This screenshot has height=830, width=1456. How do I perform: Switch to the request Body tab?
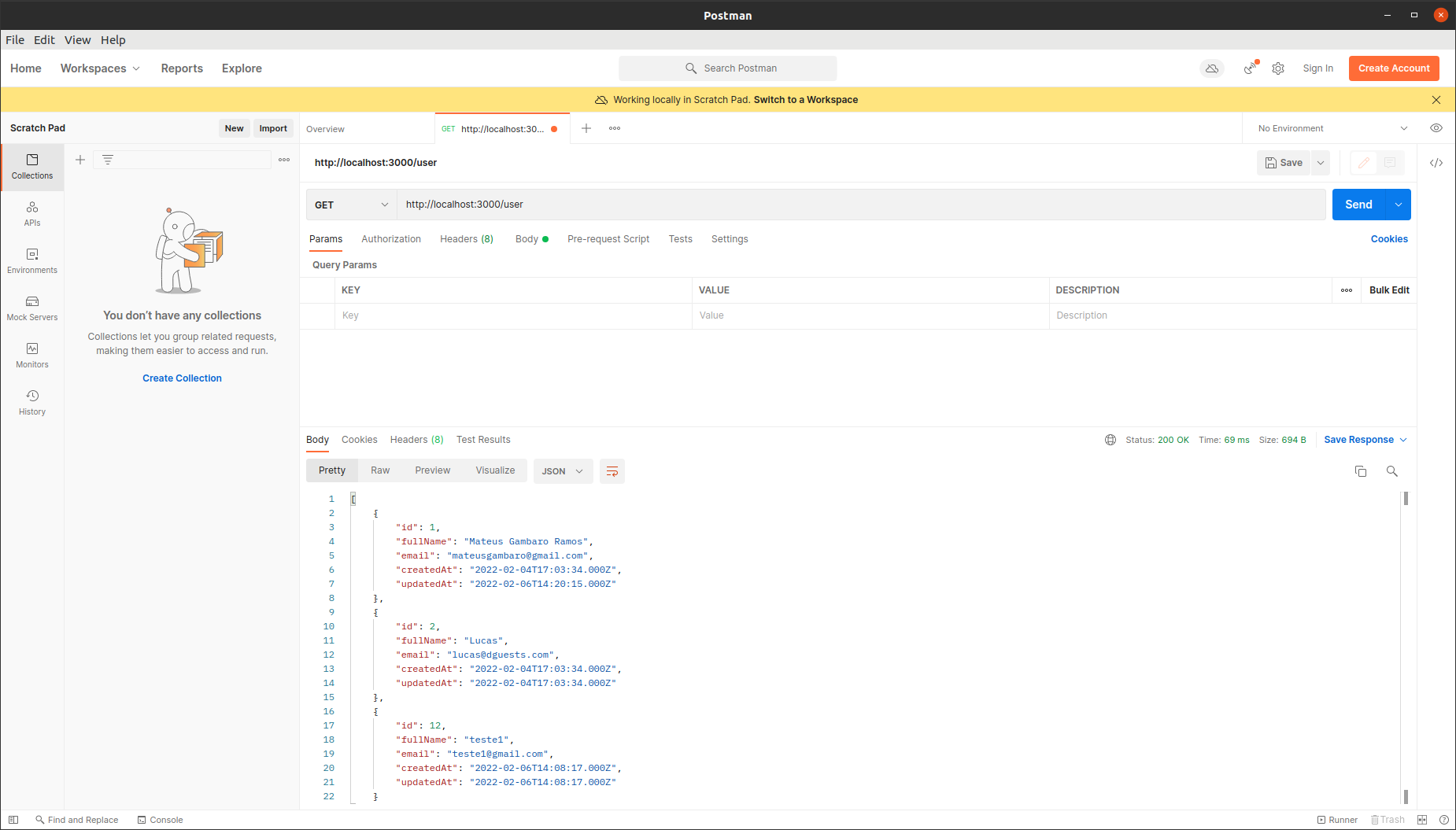(x=531, y=239)
